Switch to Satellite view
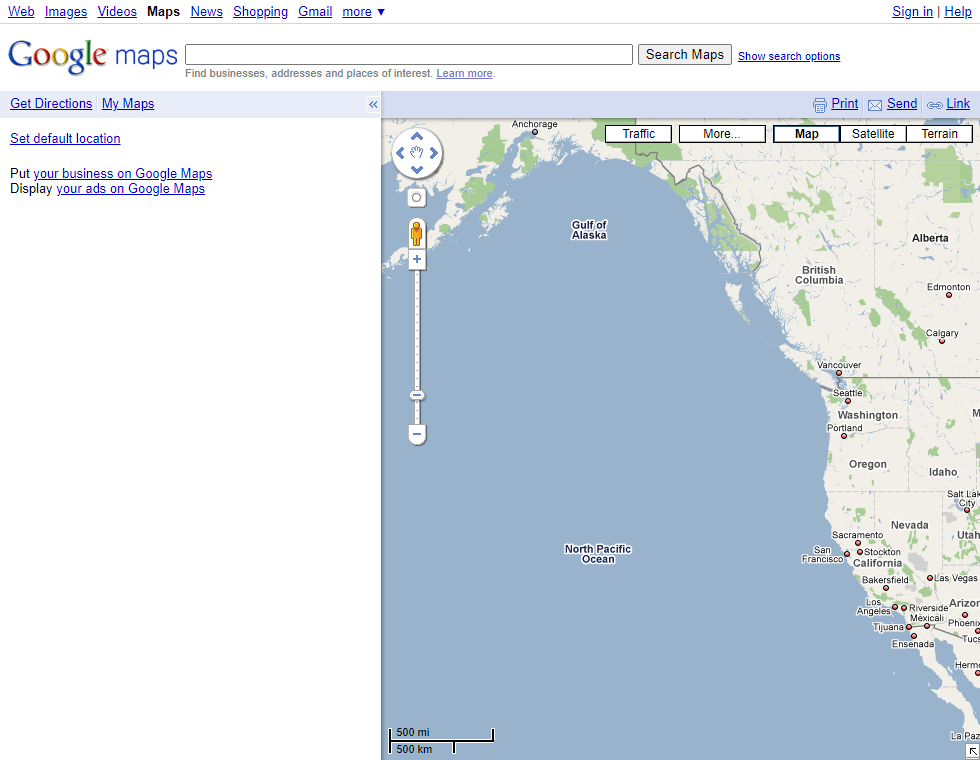 tap(873, 134)
